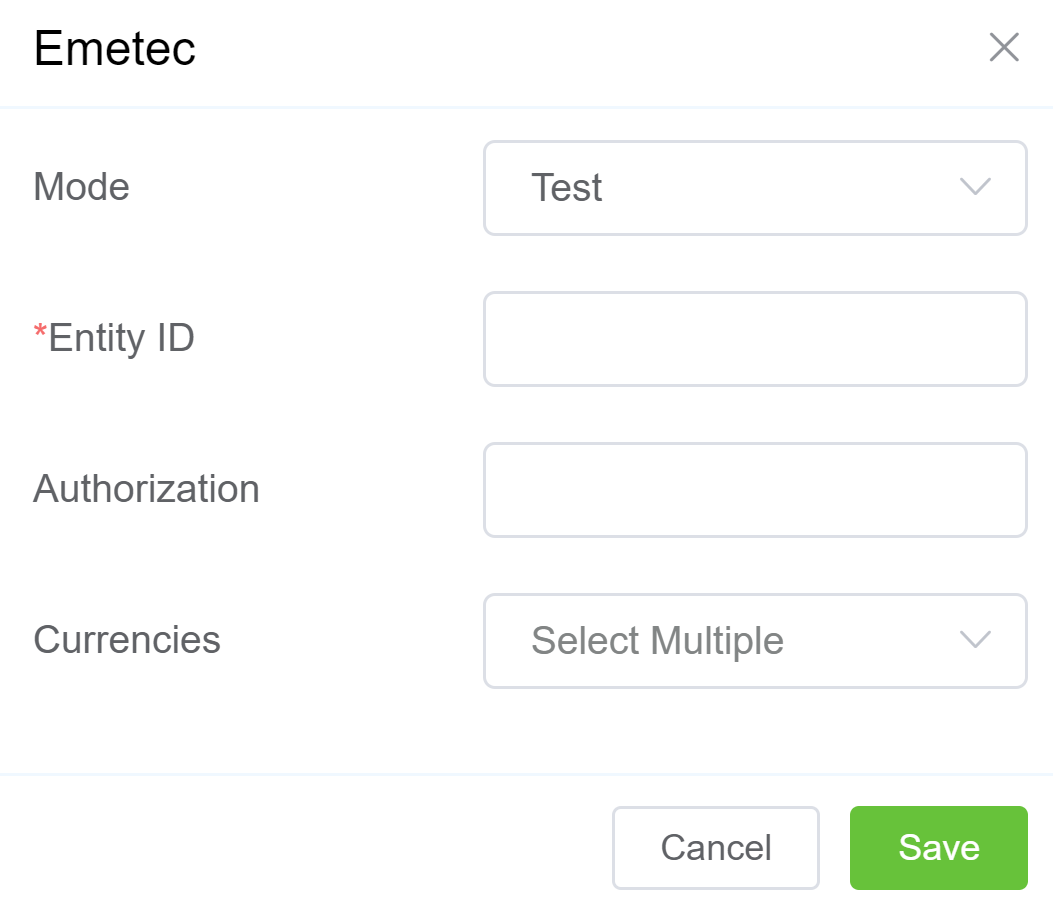This screenshot has width=1053, height=906.
Task: Click the red required asterisk marker
Action: coord(40,335)
